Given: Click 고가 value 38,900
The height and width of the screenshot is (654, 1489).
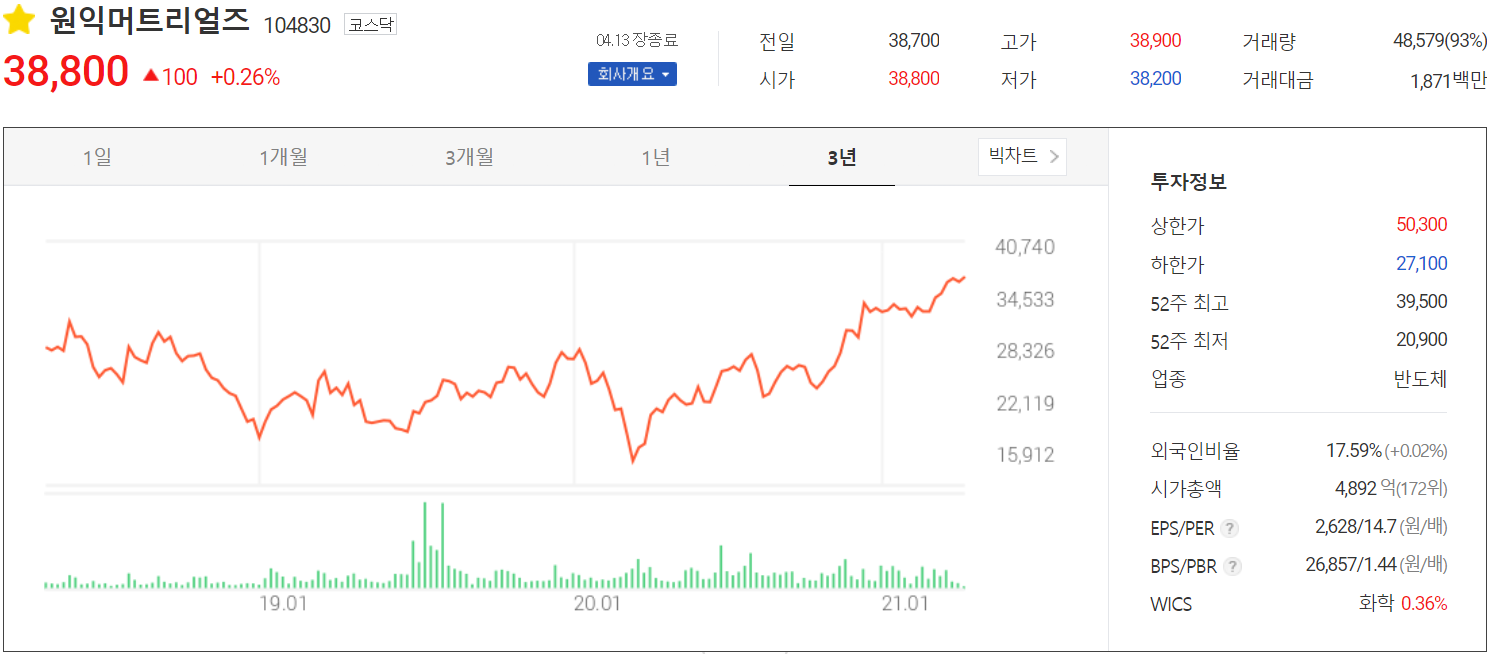Looking at the screenshot, I should [x=1155, y=41].
